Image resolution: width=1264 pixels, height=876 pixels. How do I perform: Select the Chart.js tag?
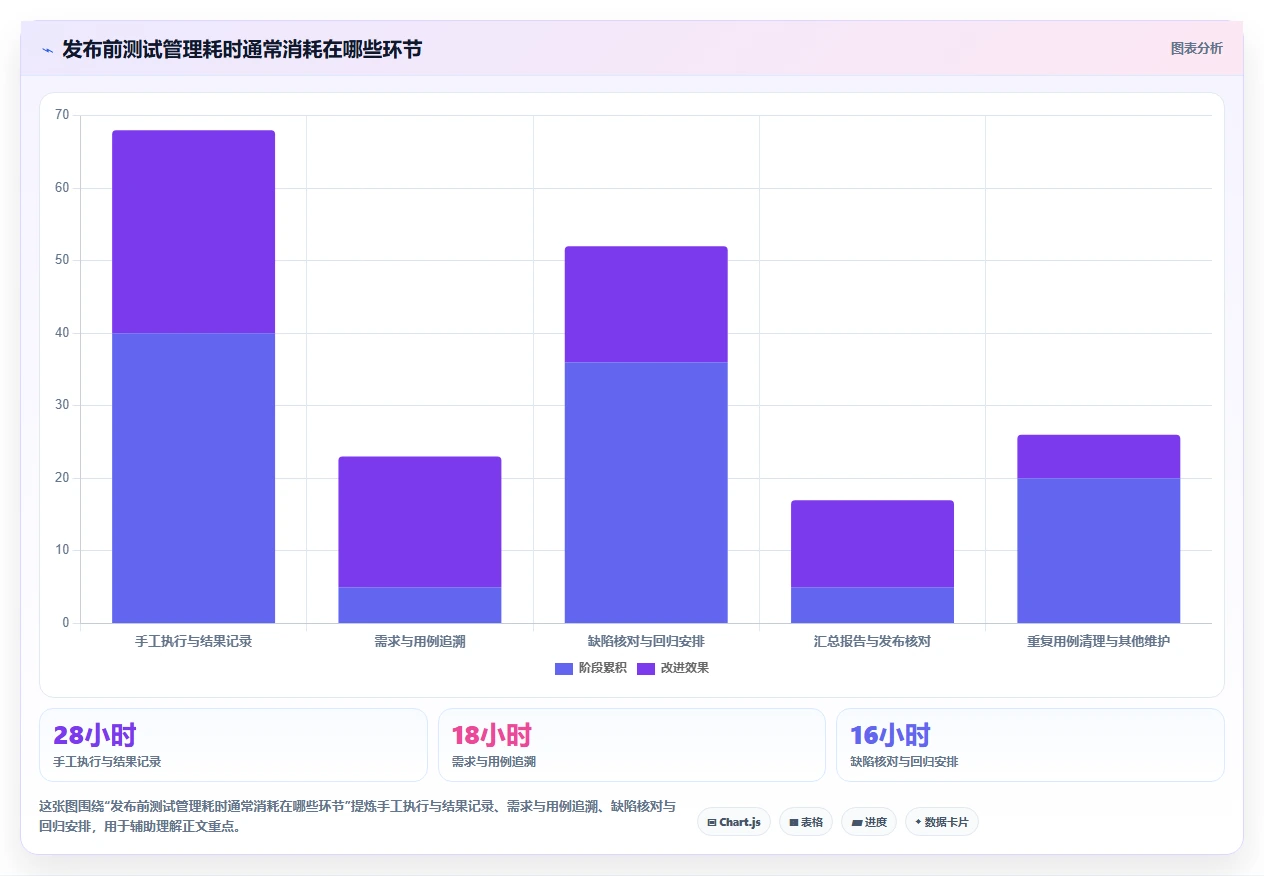click(735, 822)
